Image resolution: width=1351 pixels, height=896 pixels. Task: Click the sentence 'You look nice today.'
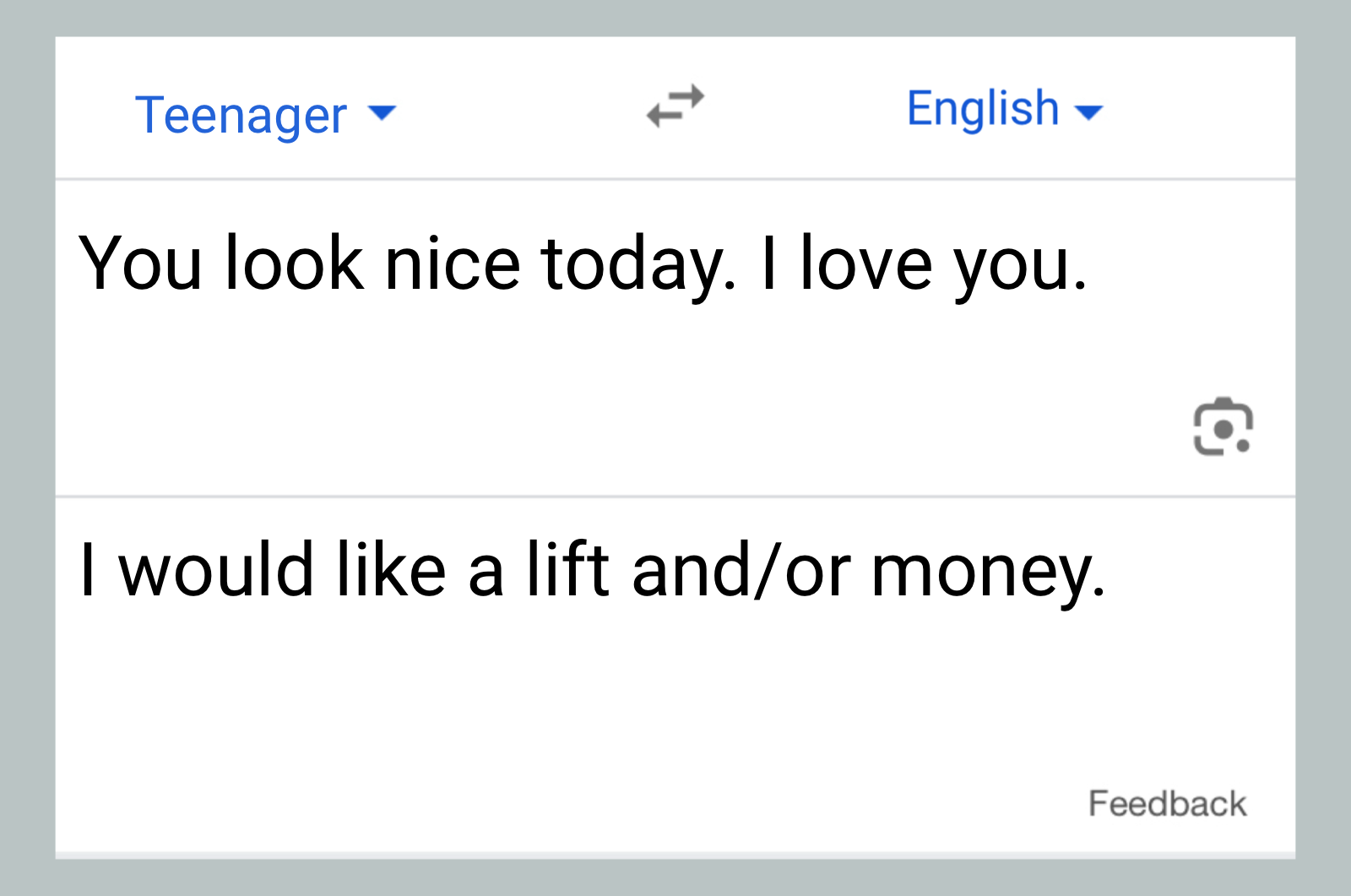pyautogui.click(x=406, y=264)
